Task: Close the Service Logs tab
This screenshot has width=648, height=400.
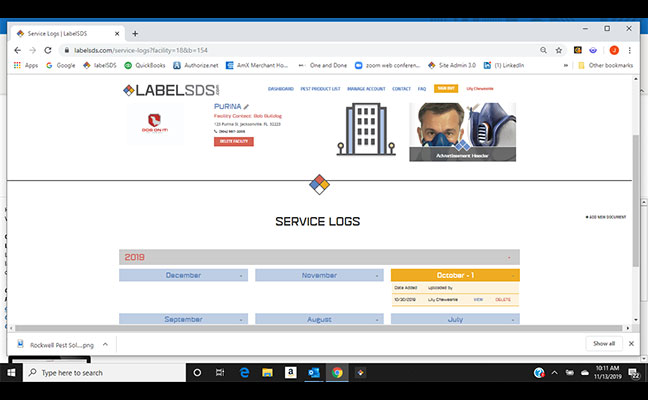Action: 117,33
